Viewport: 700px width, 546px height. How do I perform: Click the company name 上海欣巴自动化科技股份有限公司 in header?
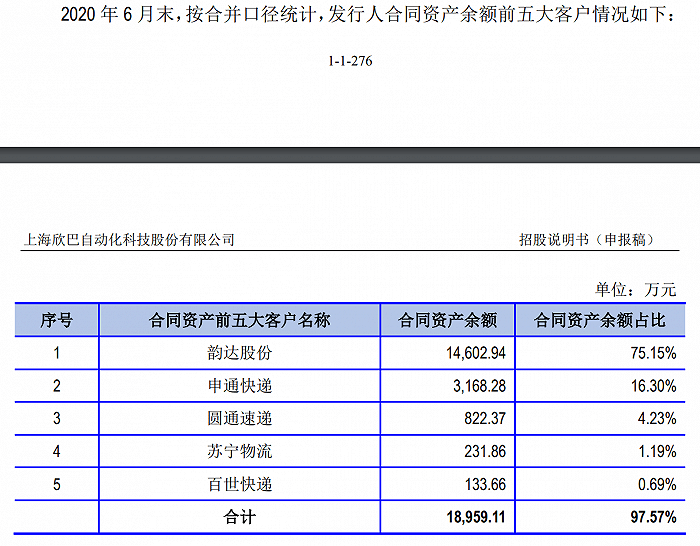(129, 240)
